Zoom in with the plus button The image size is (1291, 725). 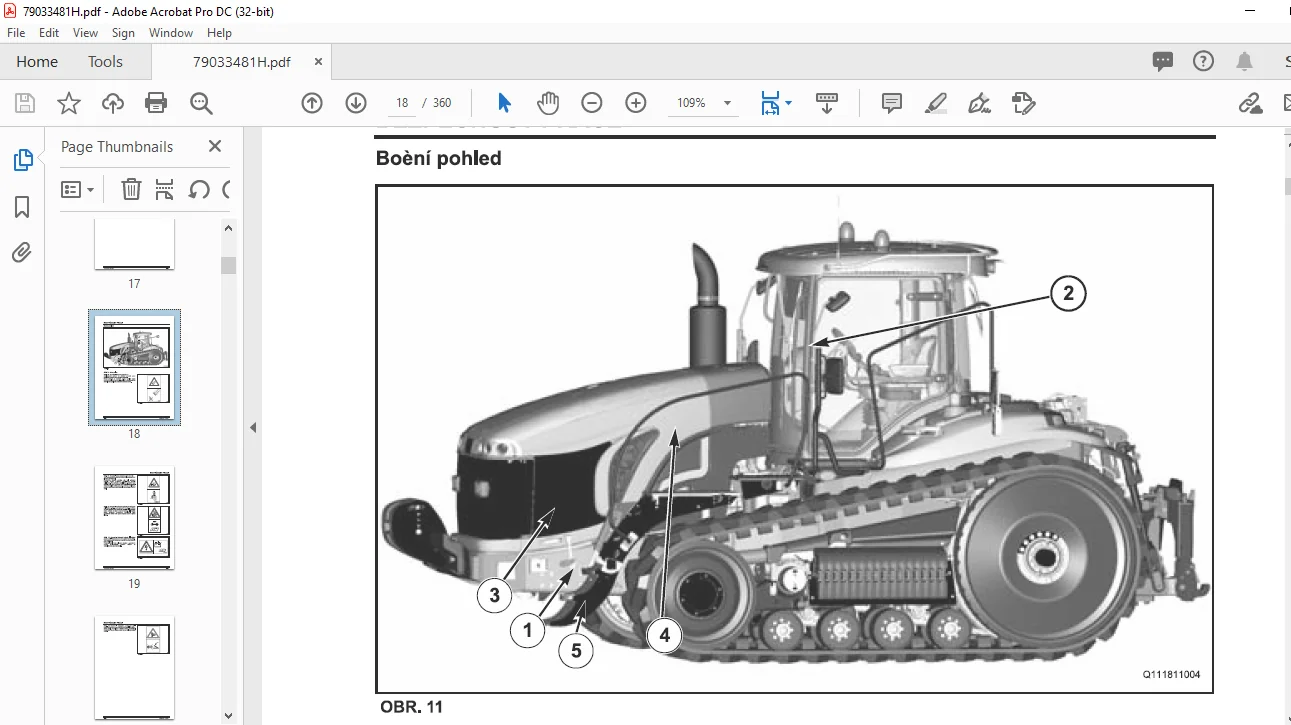click(x=636, y=103)
